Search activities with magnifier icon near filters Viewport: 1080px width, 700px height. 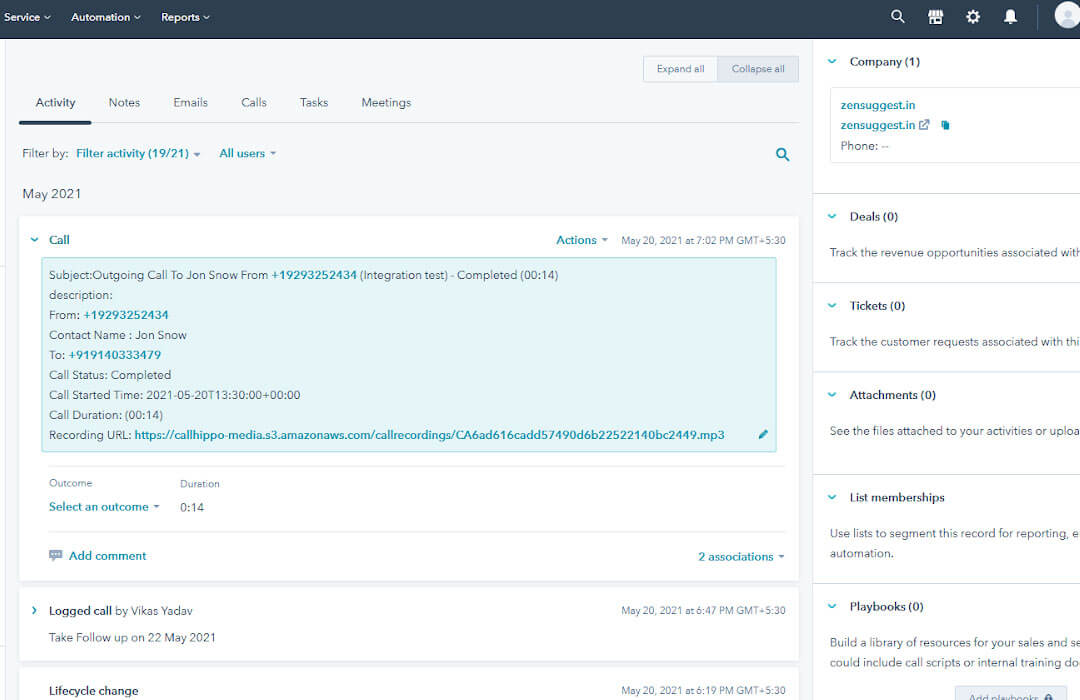point(782,154)
